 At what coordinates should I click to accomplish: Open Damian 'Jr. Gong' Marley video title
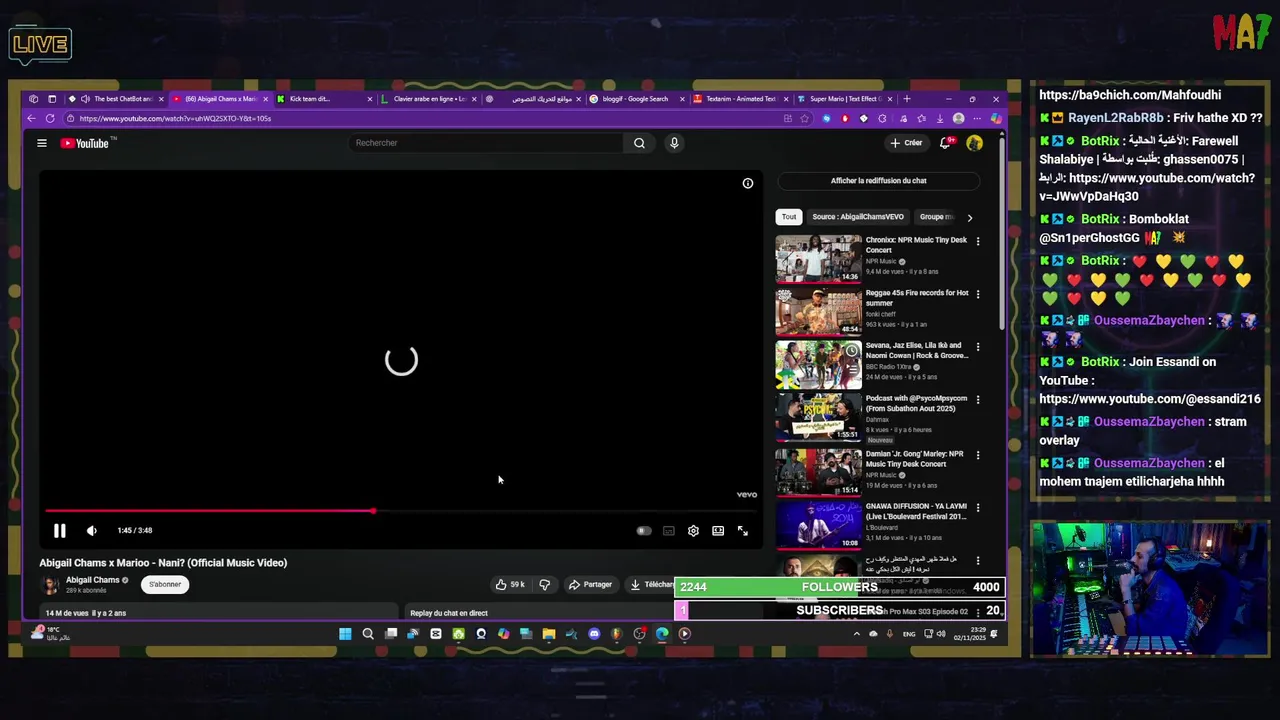coord(915,459)
